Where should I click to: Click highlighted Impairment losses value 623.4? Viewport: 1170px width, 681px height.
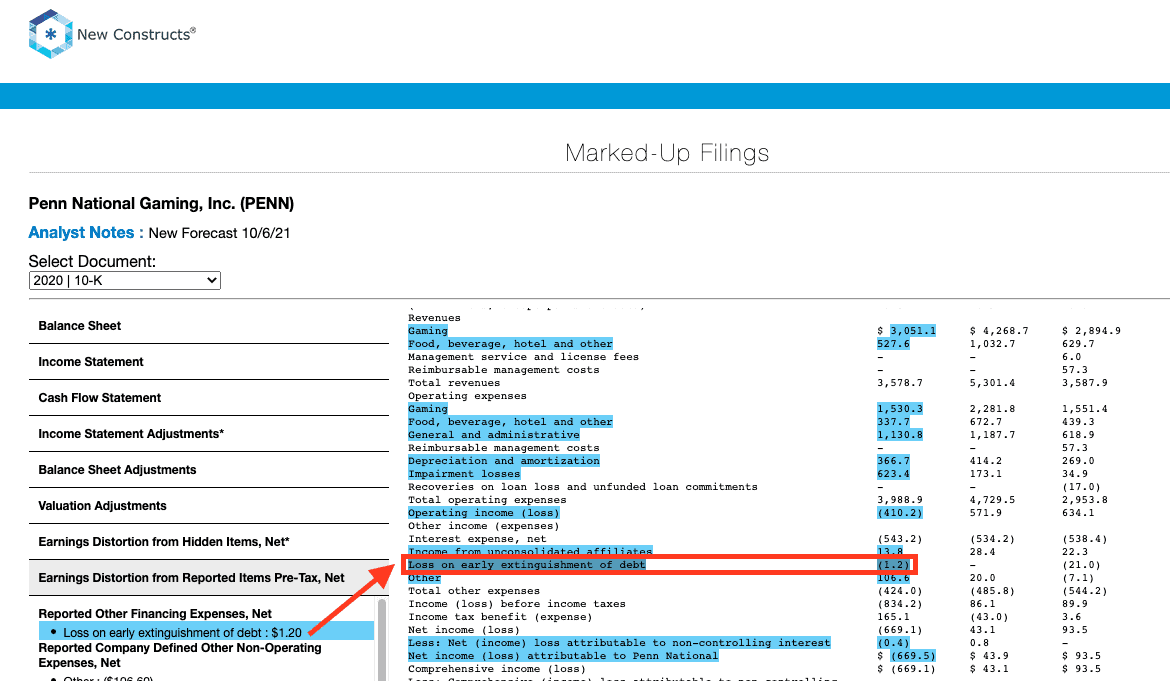[893, 474]
